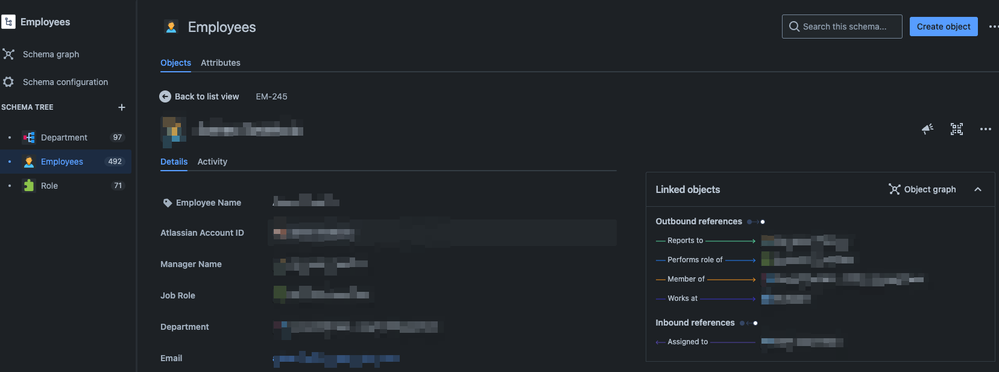This screenshot has height=372, width=999.
Task: Click the Employee Name label tag icon
Action: (x=167, y=203)
